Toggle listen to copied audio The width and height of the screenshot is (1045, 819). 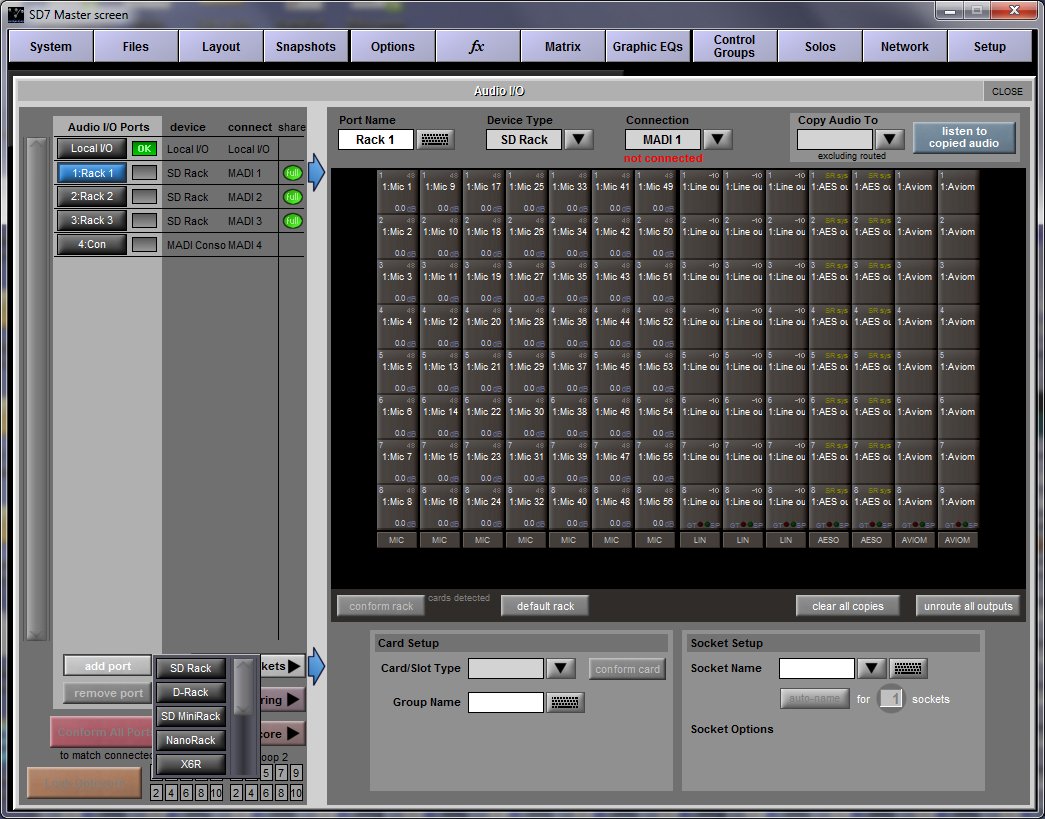pos(964,137)
